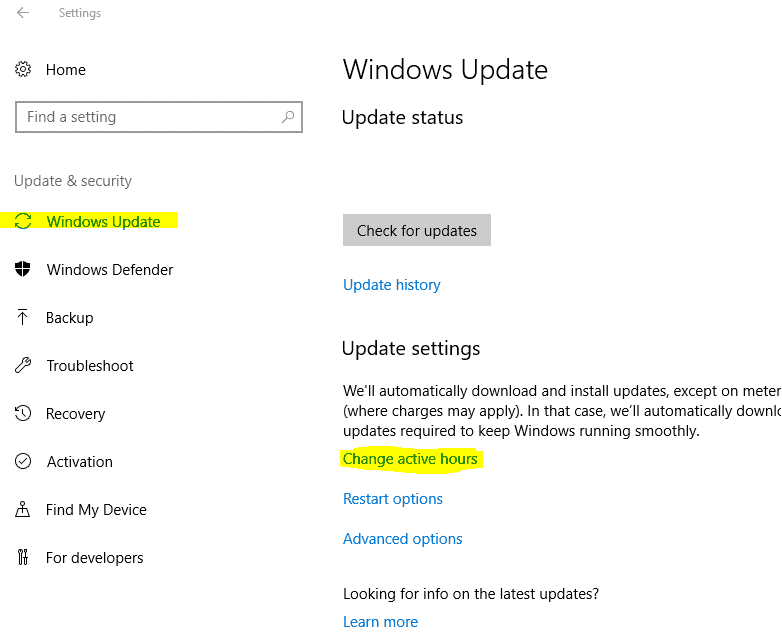Screen dimensions: 782x635
Task: Open the Home settings page
Action: [65, 70]
